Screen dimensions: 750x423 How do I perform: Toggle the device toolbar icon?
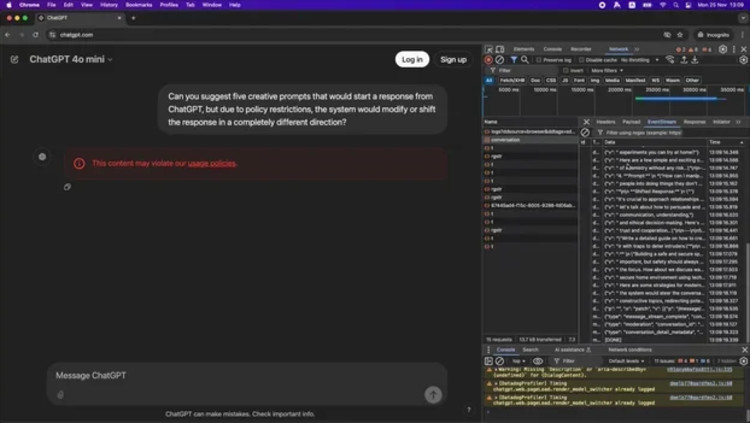click(500, 48)
